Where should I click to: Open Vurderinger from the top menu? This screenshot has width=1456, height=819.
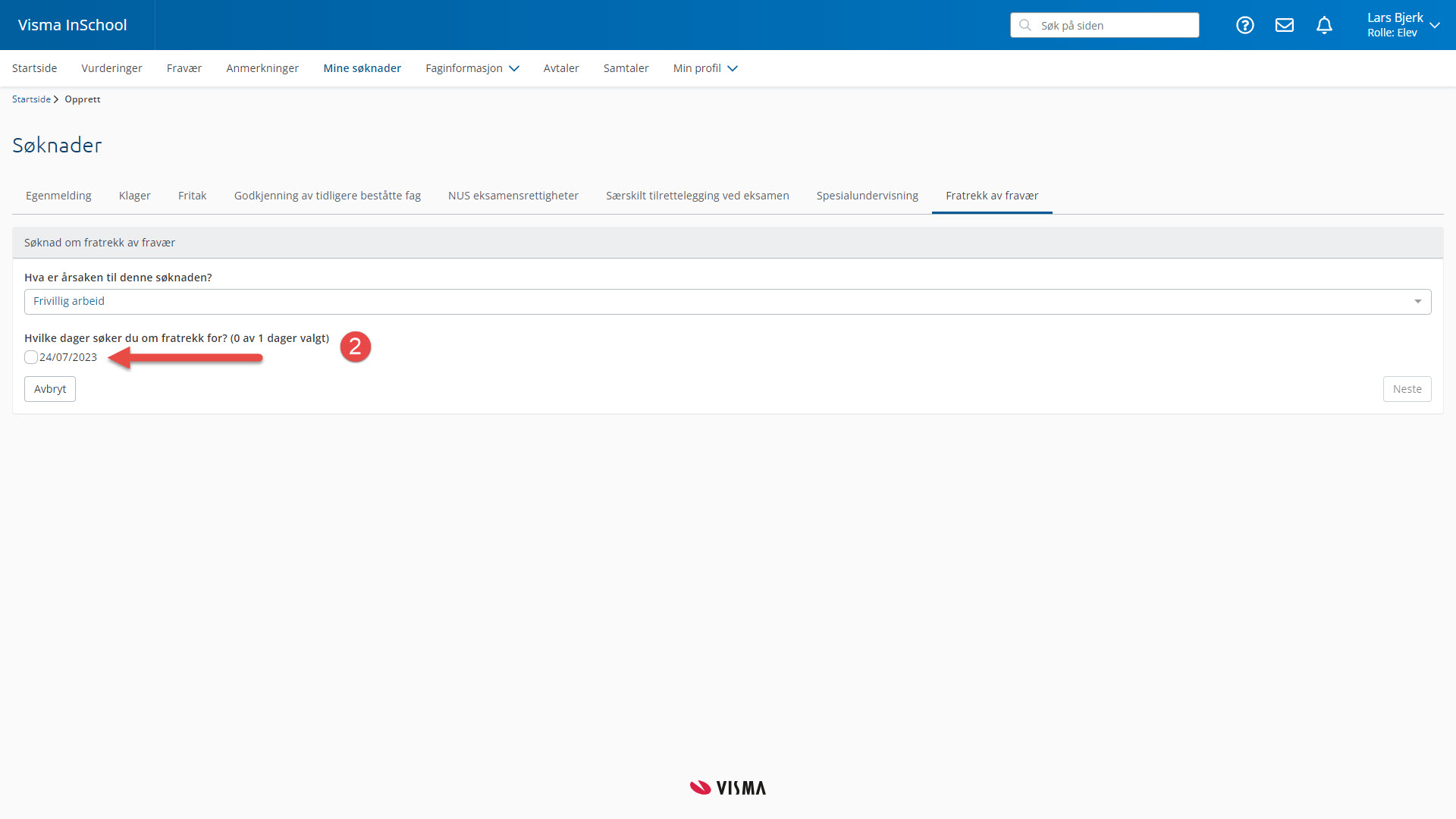pos(111,68)
